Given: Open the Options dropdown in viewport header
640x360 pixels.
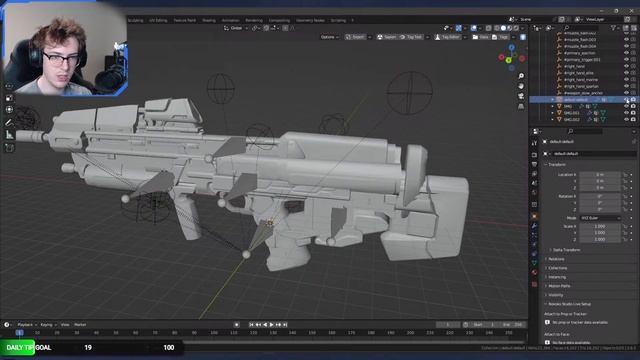Looking at the screenshot, I should (x=329, y=37).
